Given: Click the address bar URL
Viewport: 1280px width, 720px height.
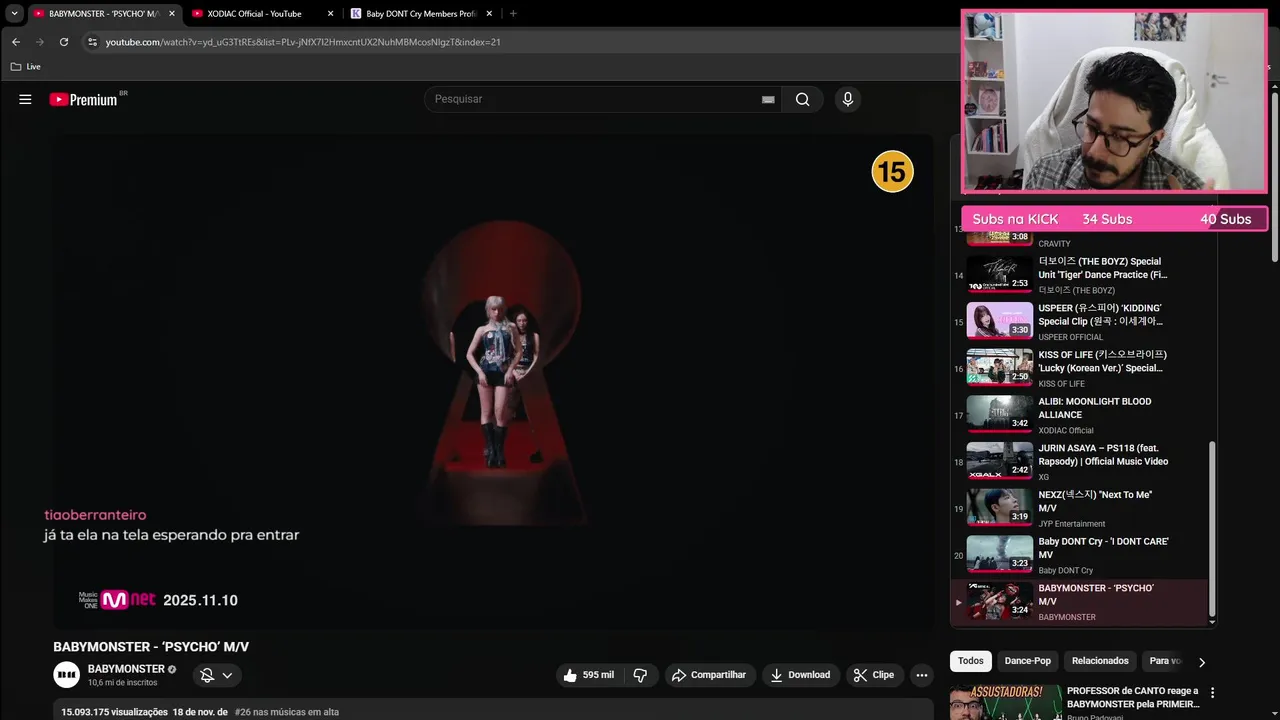Looking at the screenshot, I should pos(303,42).
